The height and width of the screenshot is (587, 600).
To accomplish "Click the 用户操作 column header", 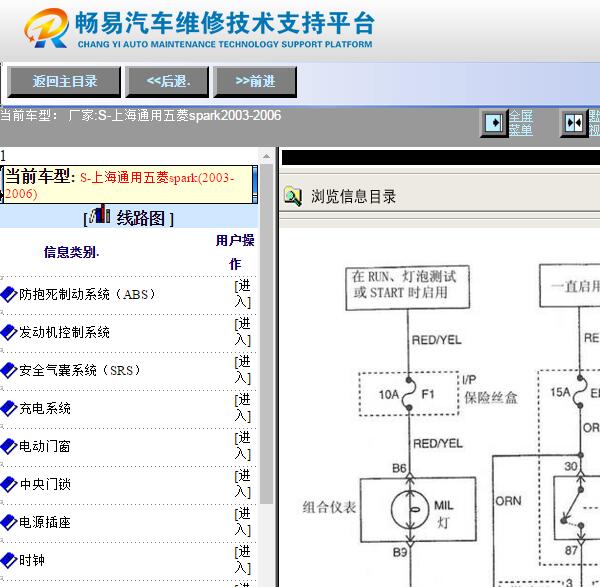I will (235, 252).
